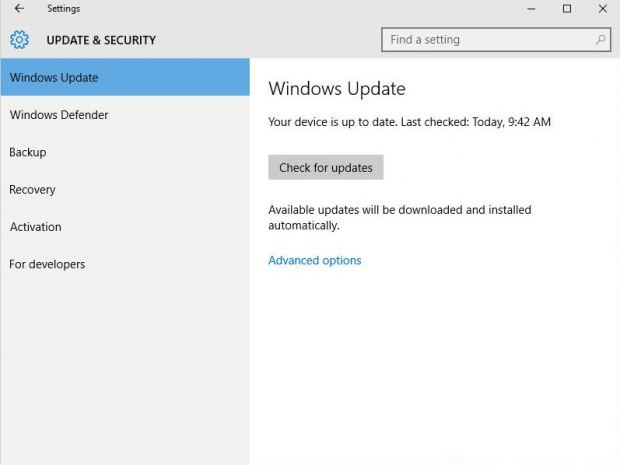Maximize the Settings window
This screenshot has width=620, height=465.
click(567, 9)
